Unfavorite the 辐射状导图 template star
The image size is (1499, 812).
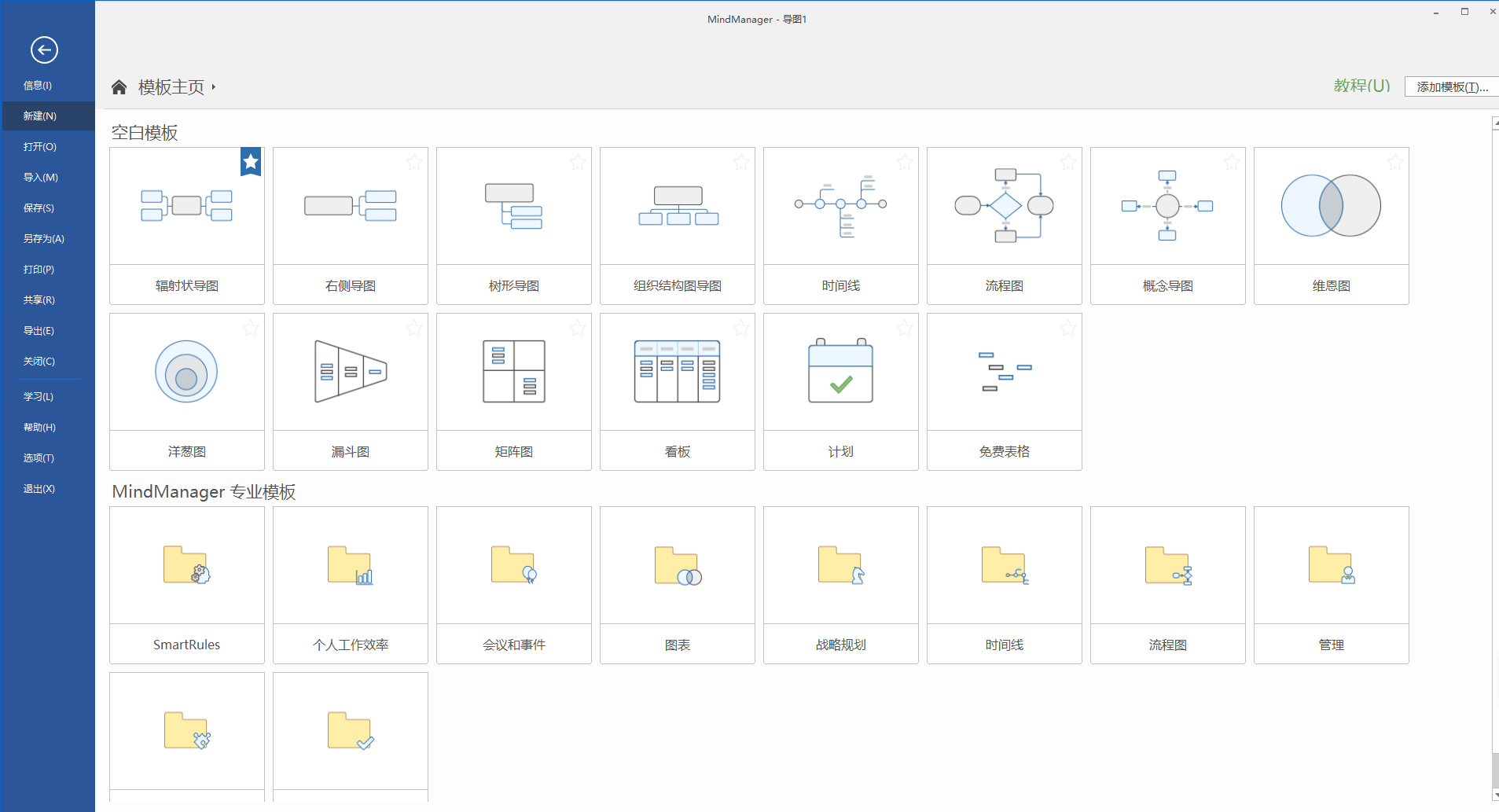[251, 162]
